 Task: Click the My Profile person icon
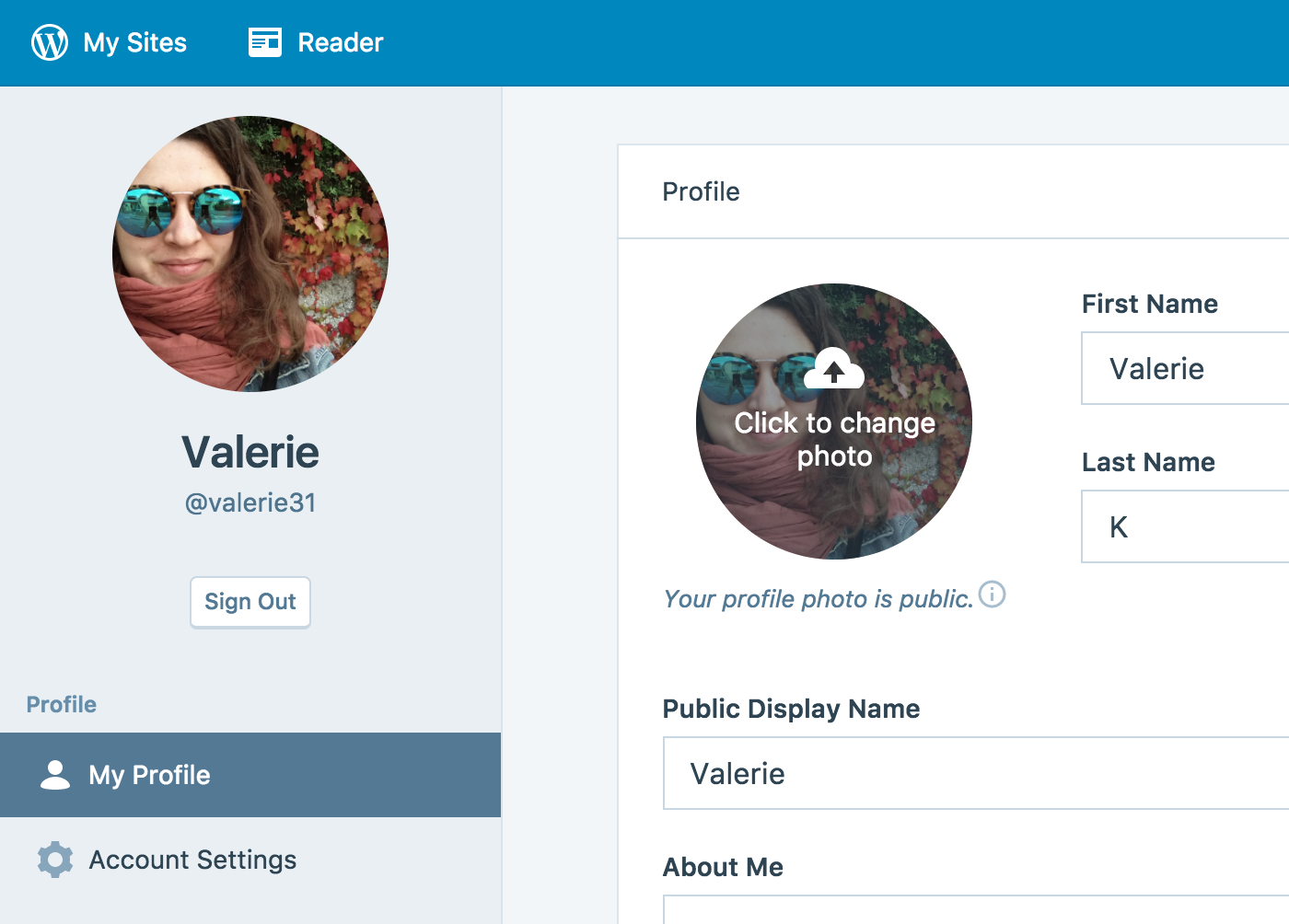55,775
